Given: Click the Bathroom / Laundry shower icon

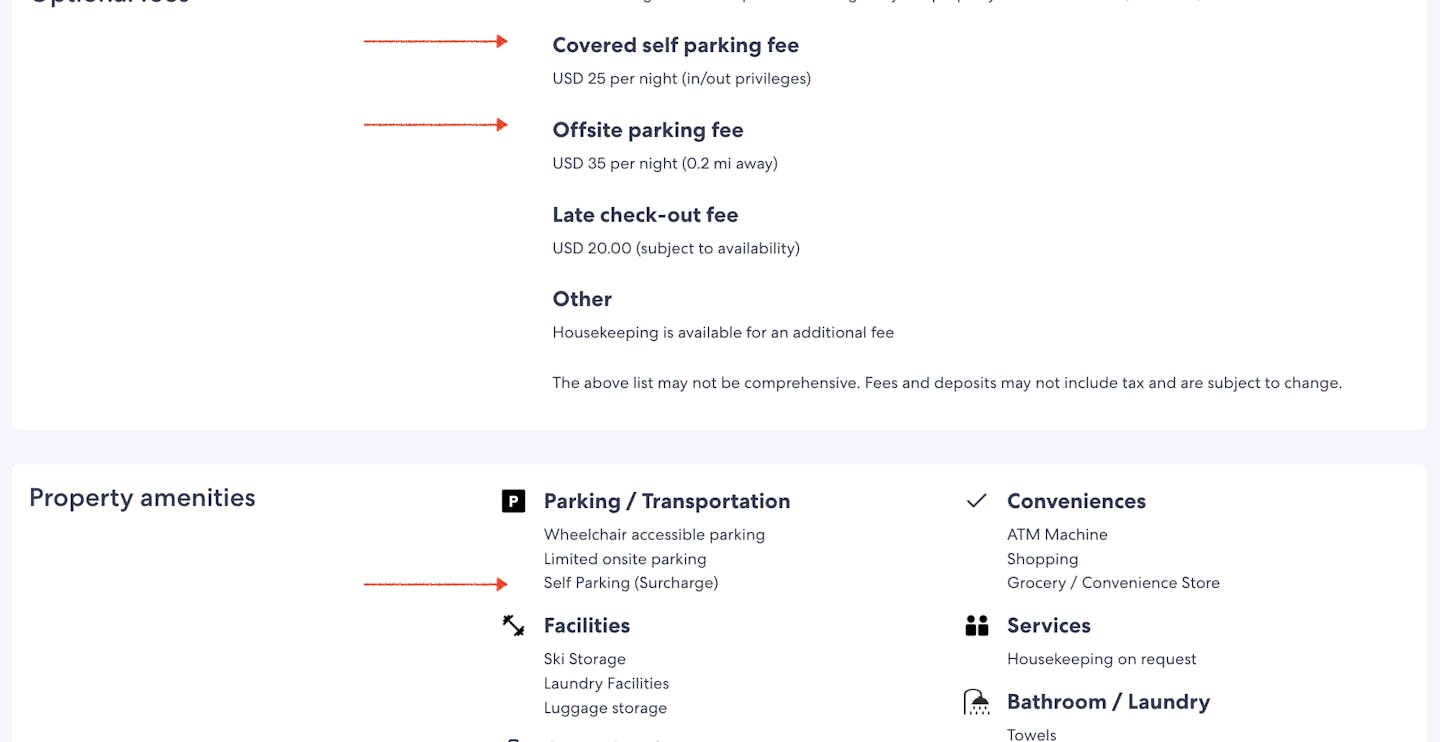Looking at the screenshot, I should tap(977, 702).
